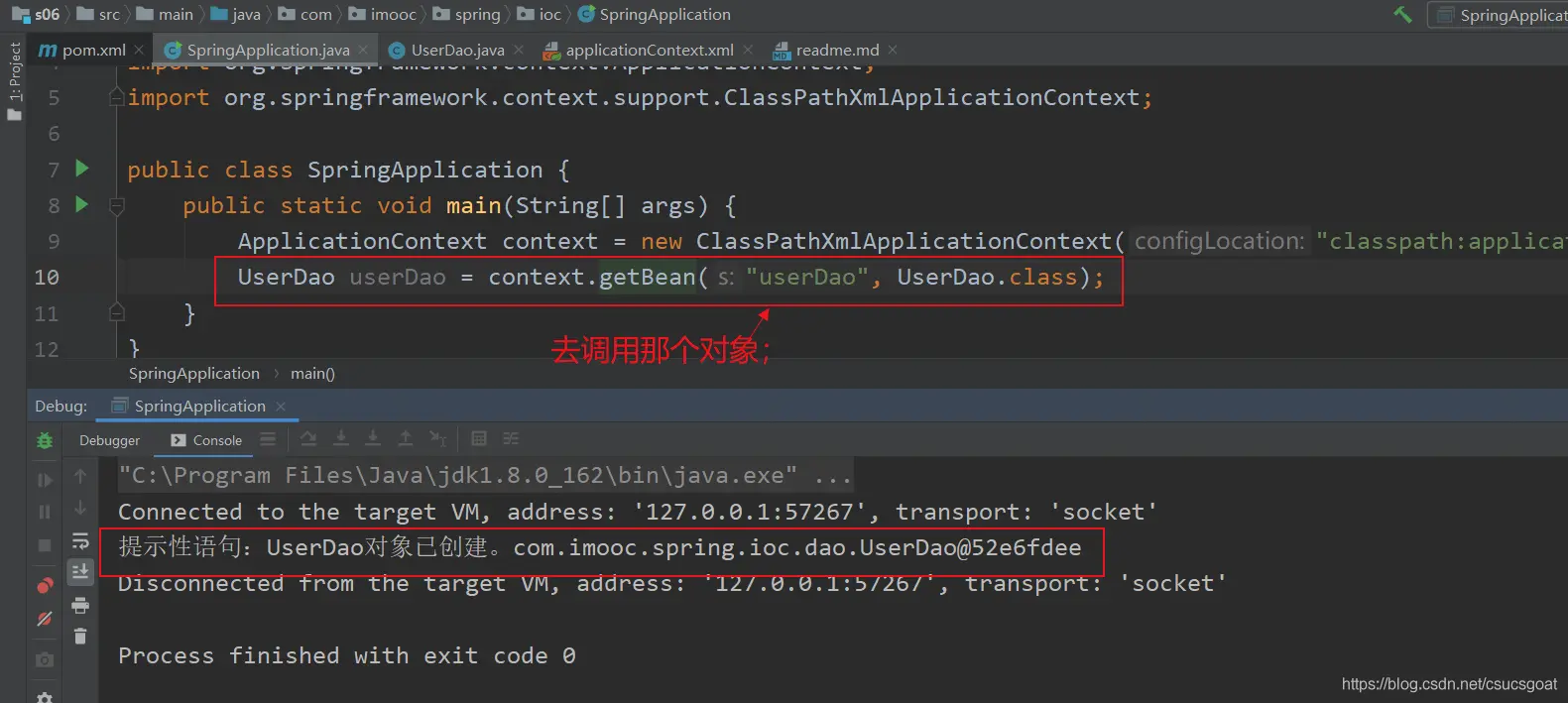Open View Breakpoints red circles icon

(x=45, y=586)
